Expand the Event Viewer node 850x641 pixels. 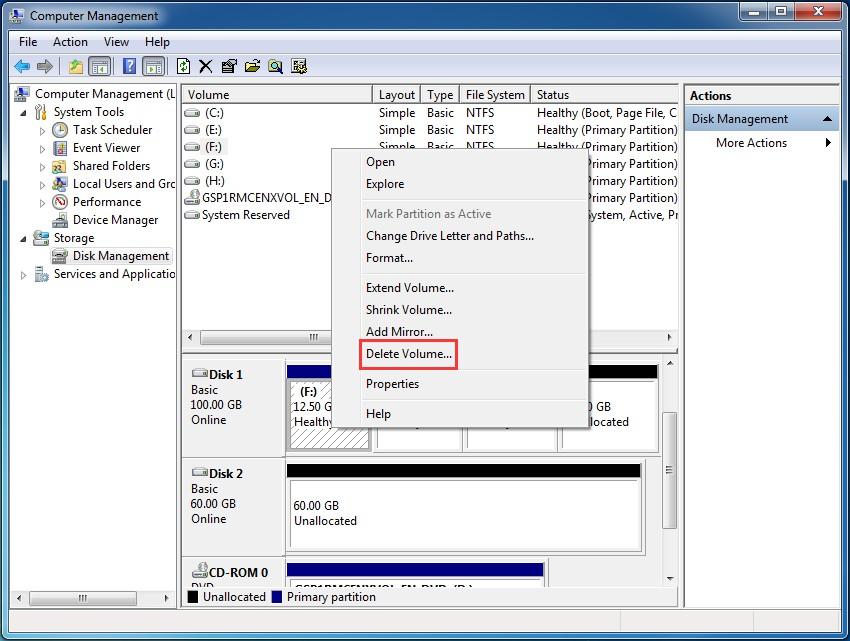(42, 149)
